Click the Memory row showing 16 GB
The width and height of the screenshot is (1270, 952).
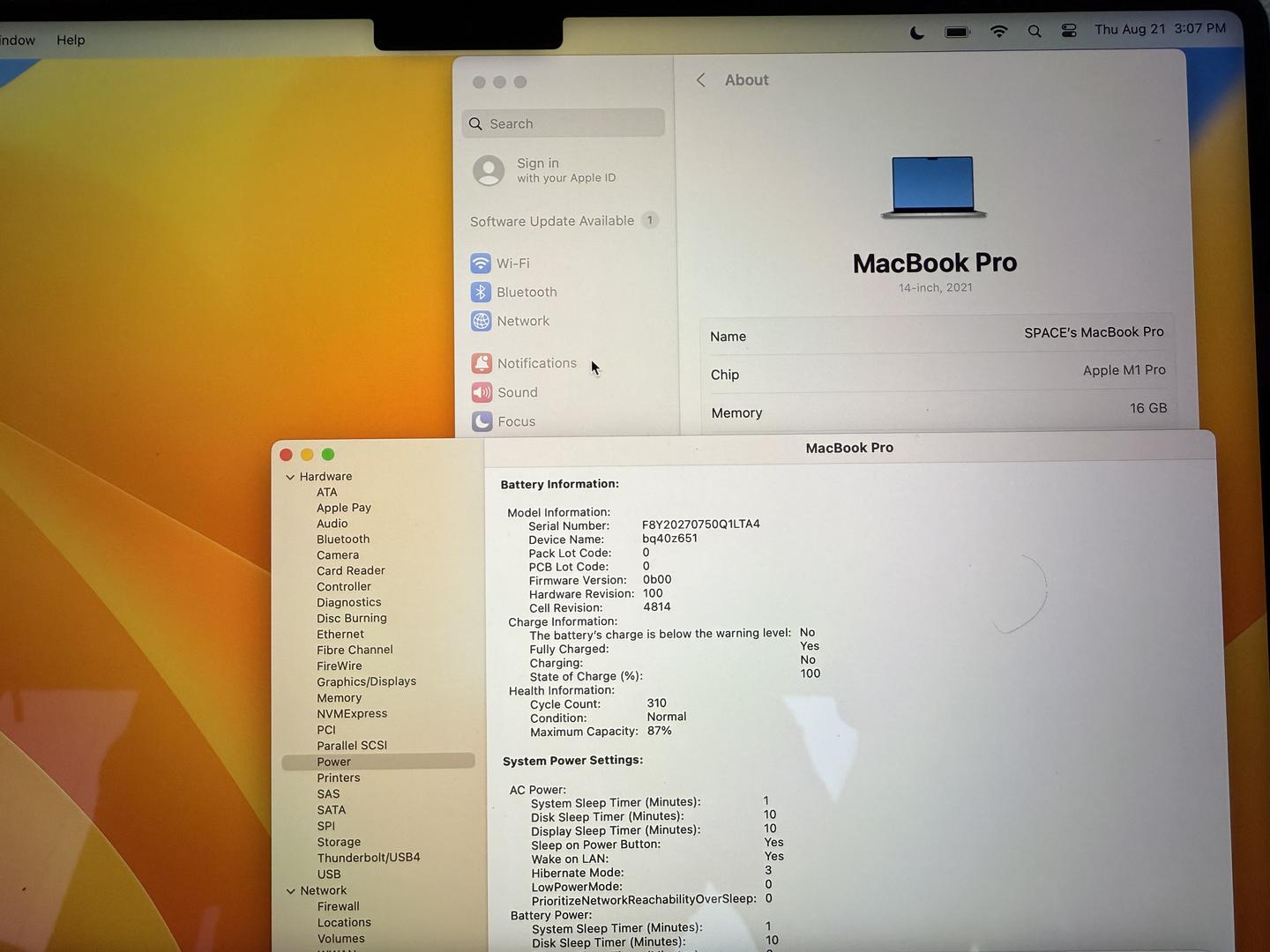click(x=938, y=411)
